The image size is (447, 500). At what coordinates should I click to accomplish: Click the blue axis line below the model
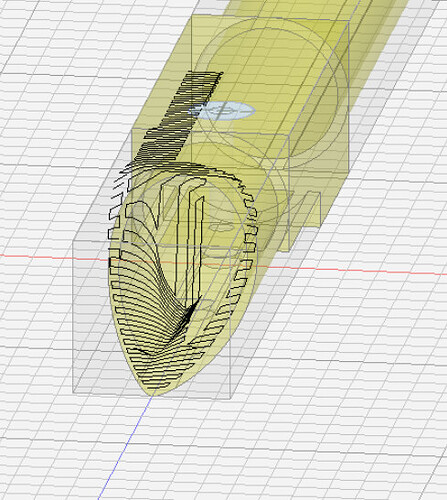pyautogui.click(x=125, y=448)
